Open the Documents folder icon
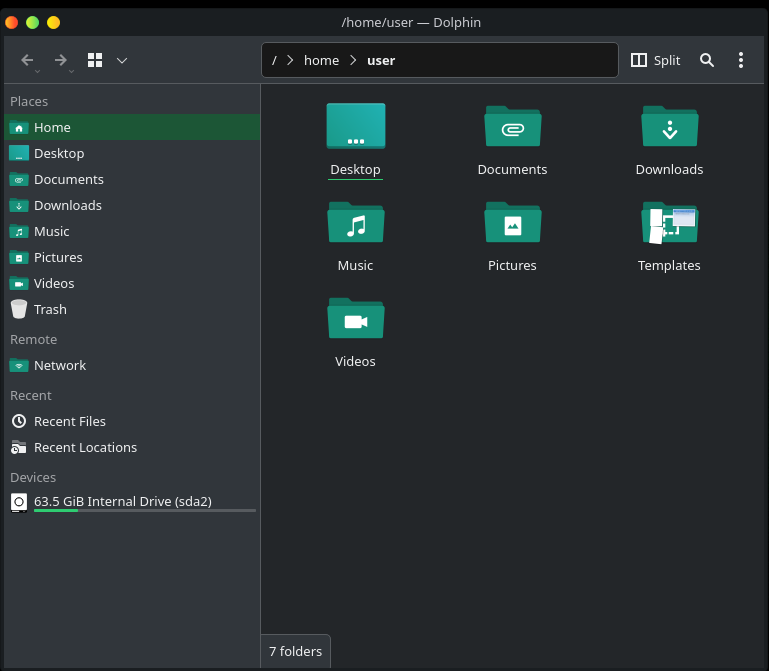Screen dimensions: 769x671 512,128
